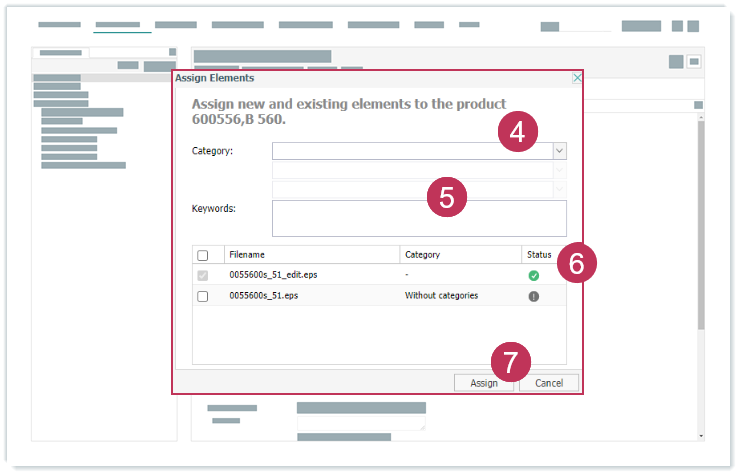
Task: Click the green checkmark status icon
Action: (x=533, y=275)
